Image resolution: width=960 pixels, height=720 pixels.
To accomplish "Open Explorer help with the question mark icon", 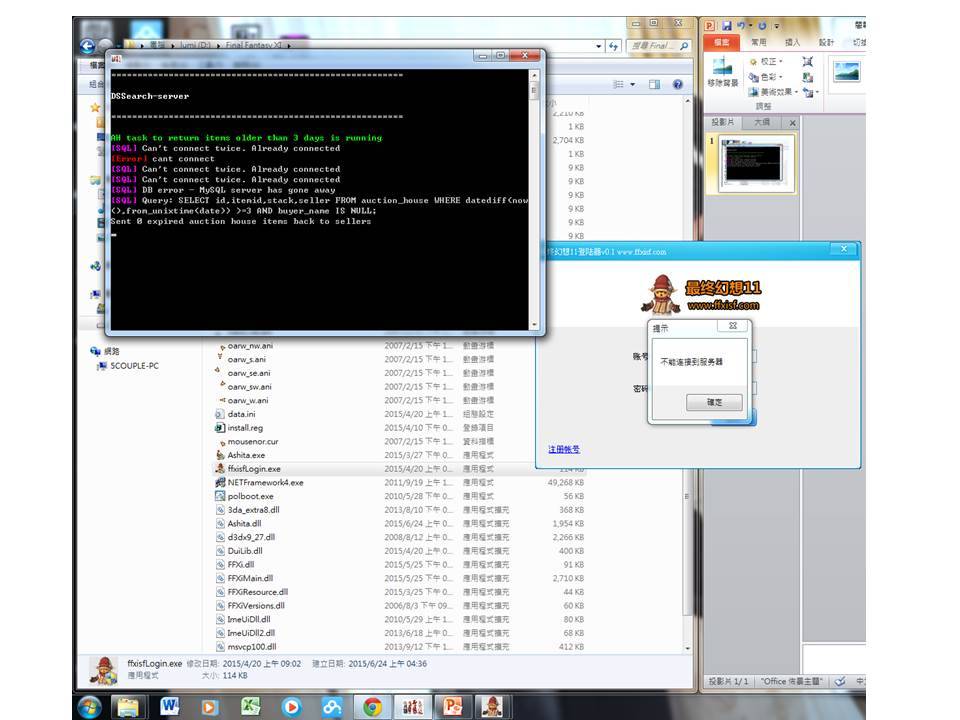I will [678, 84].
